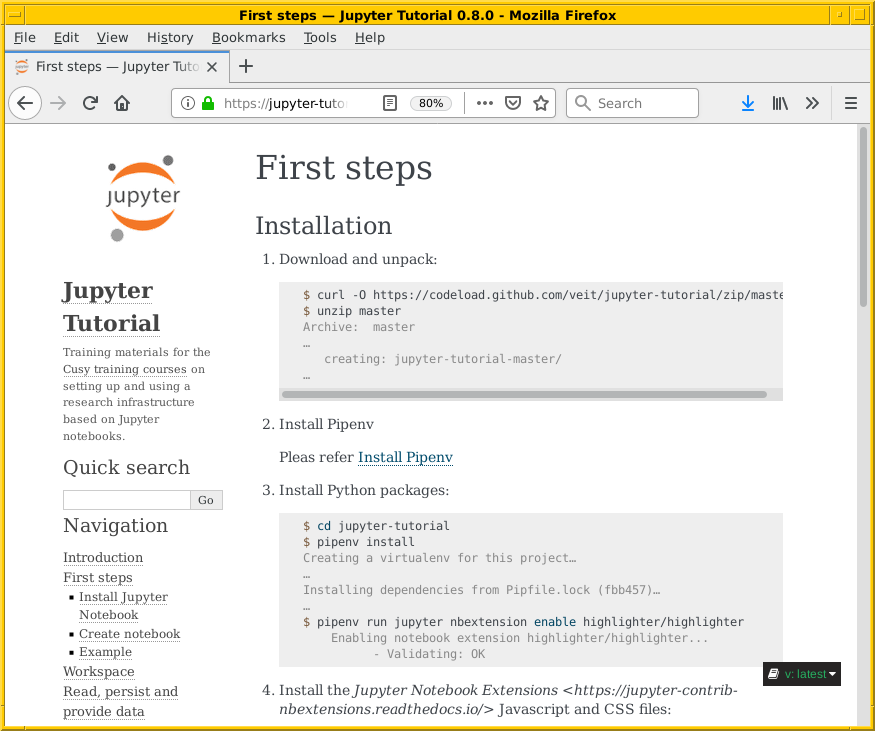Open the Introduction navigation link
Viewport: 875px width, 731px height.
coord(103,557)
